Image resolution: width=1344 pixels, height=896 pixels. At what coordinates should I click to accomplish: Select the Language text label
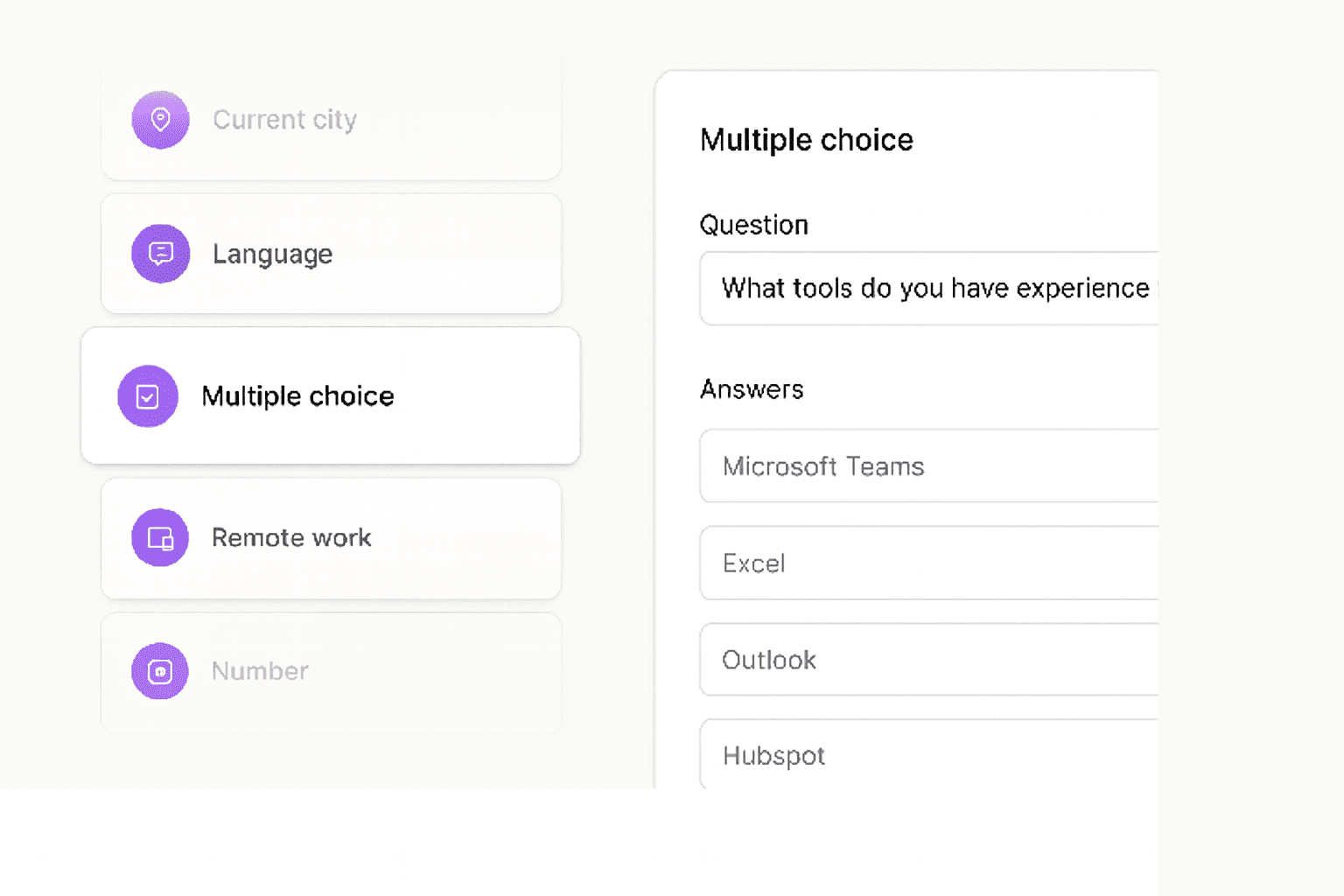click(x=272, y=254)
